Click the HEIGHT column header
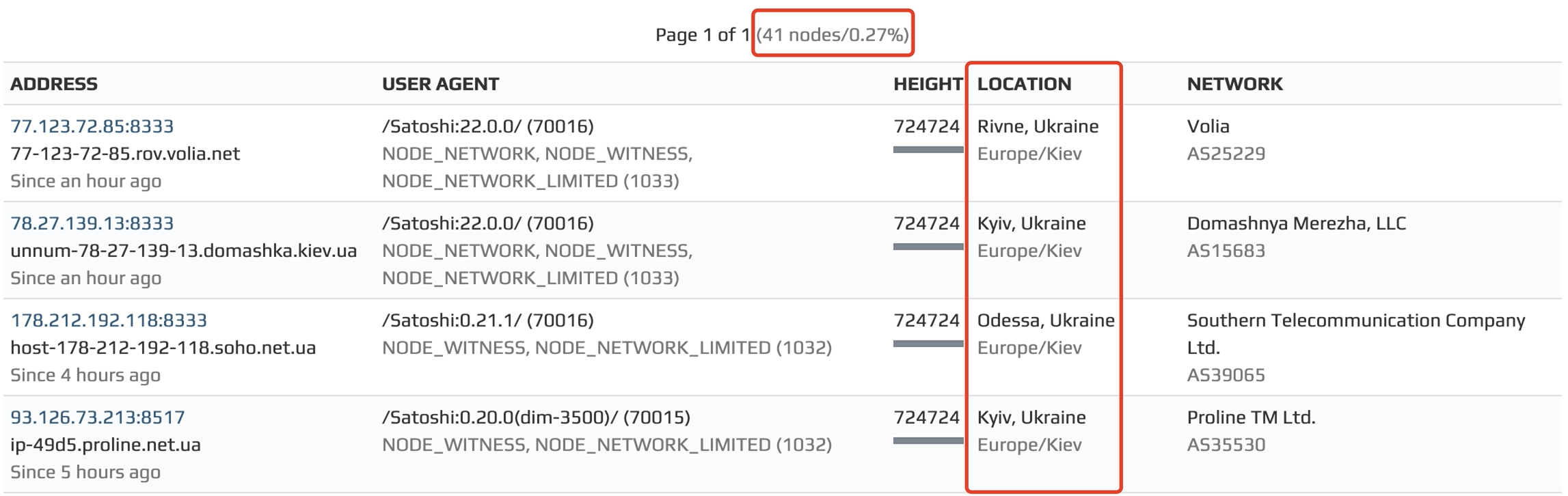The image size is (1568, 496). (x=927, y=84)
